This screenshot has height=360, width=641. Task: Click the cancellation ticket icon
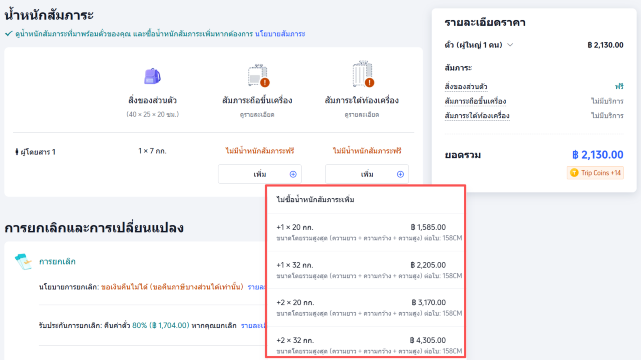[x=23, y=262]
